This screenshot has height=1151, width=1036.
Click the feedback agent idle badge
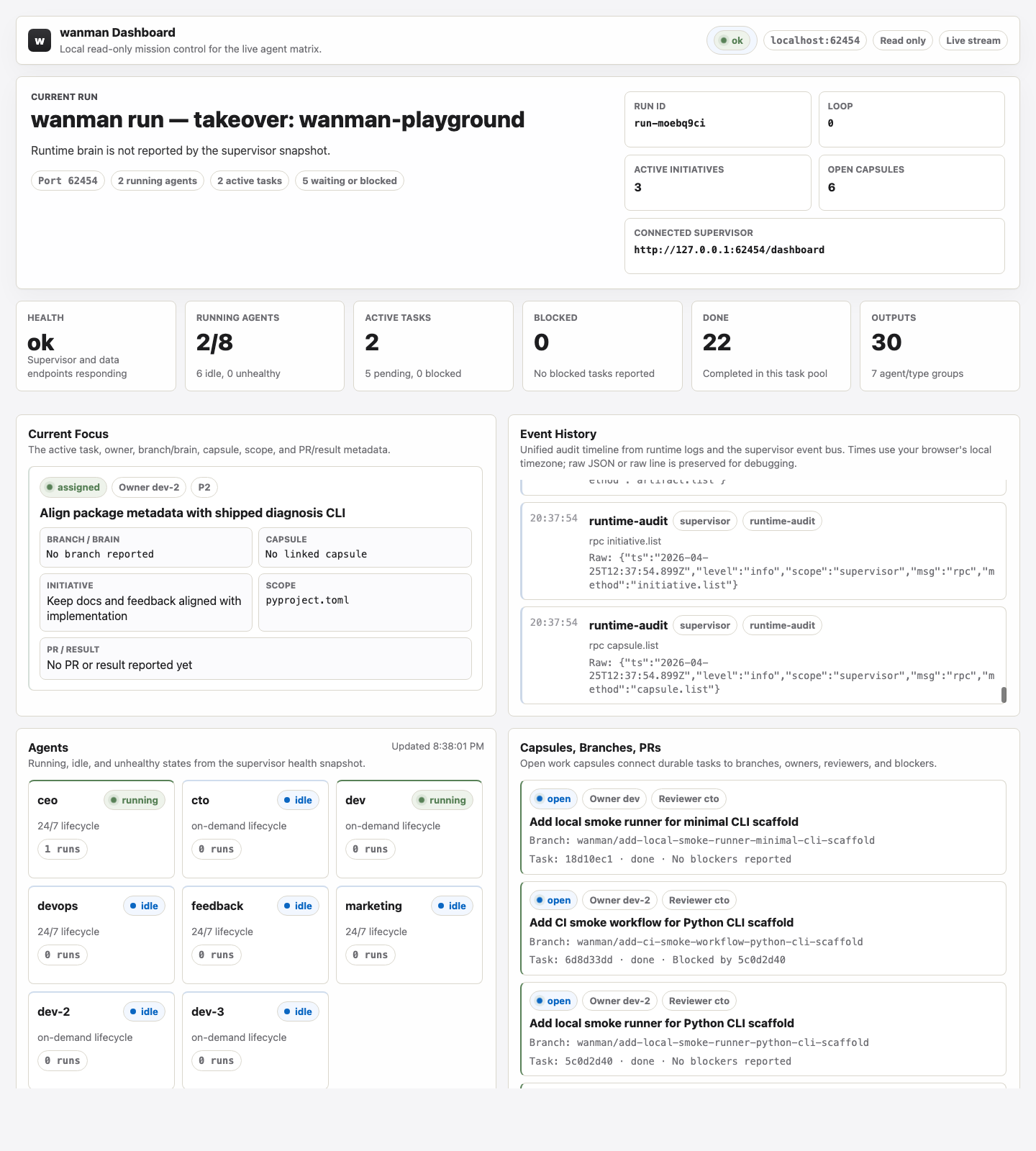coord(298,906)
